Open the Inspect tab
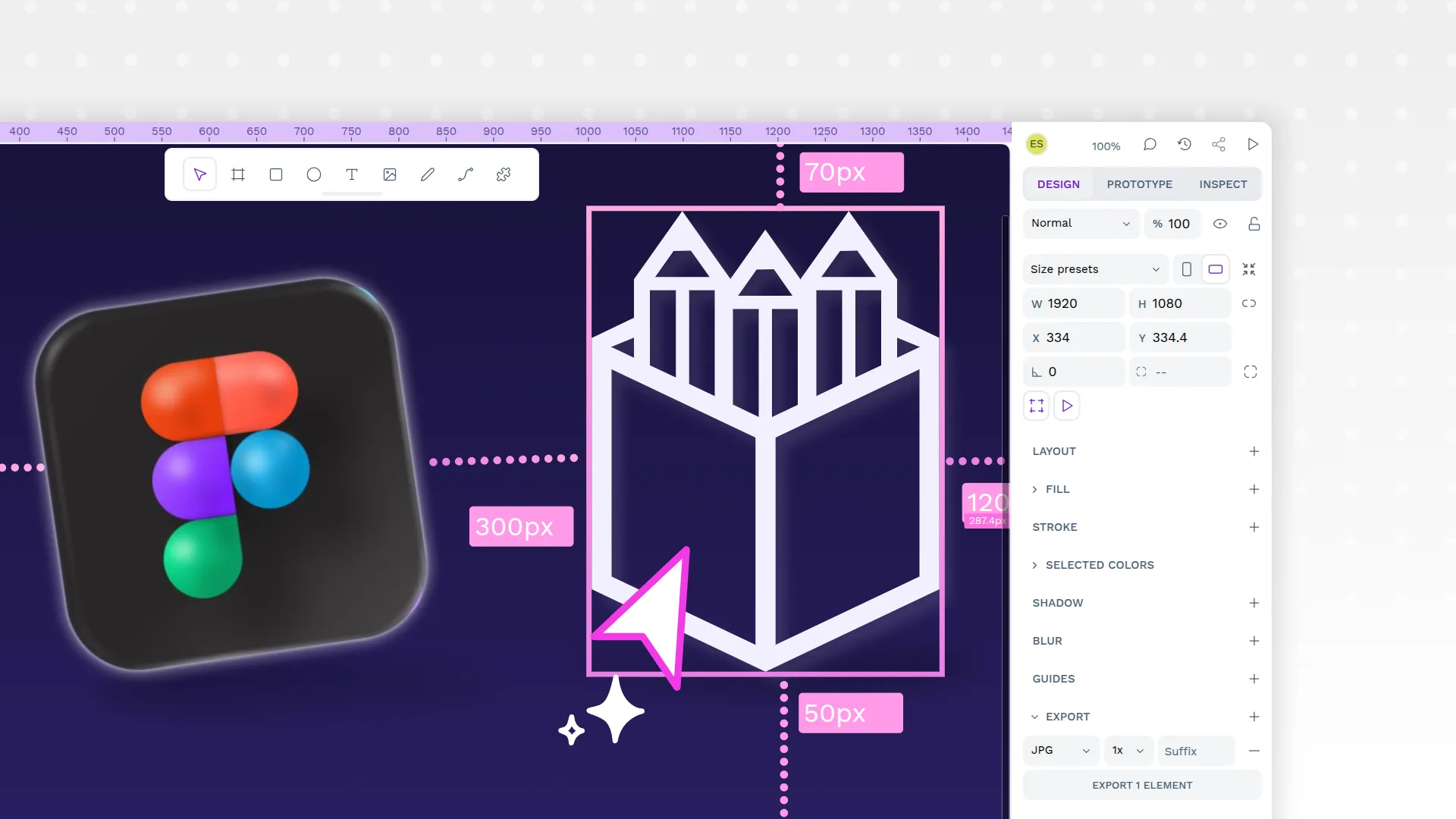The height and width of the screenshot is (819, 1456). (1222, 184)
